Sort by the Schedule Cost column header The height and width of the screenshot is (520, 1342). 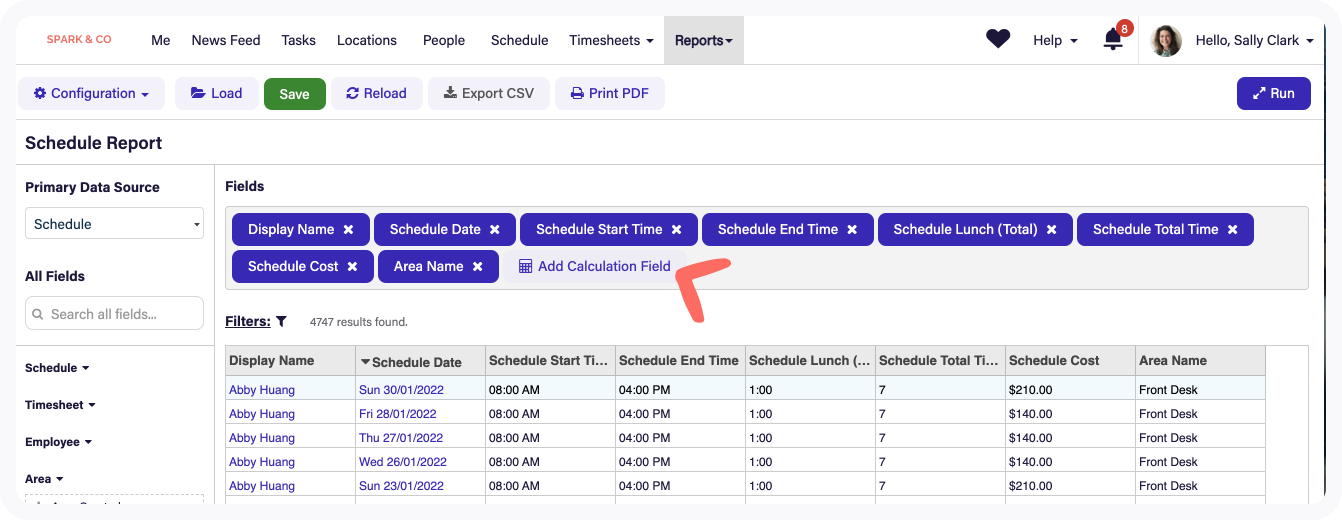[x=1070, y=361]
